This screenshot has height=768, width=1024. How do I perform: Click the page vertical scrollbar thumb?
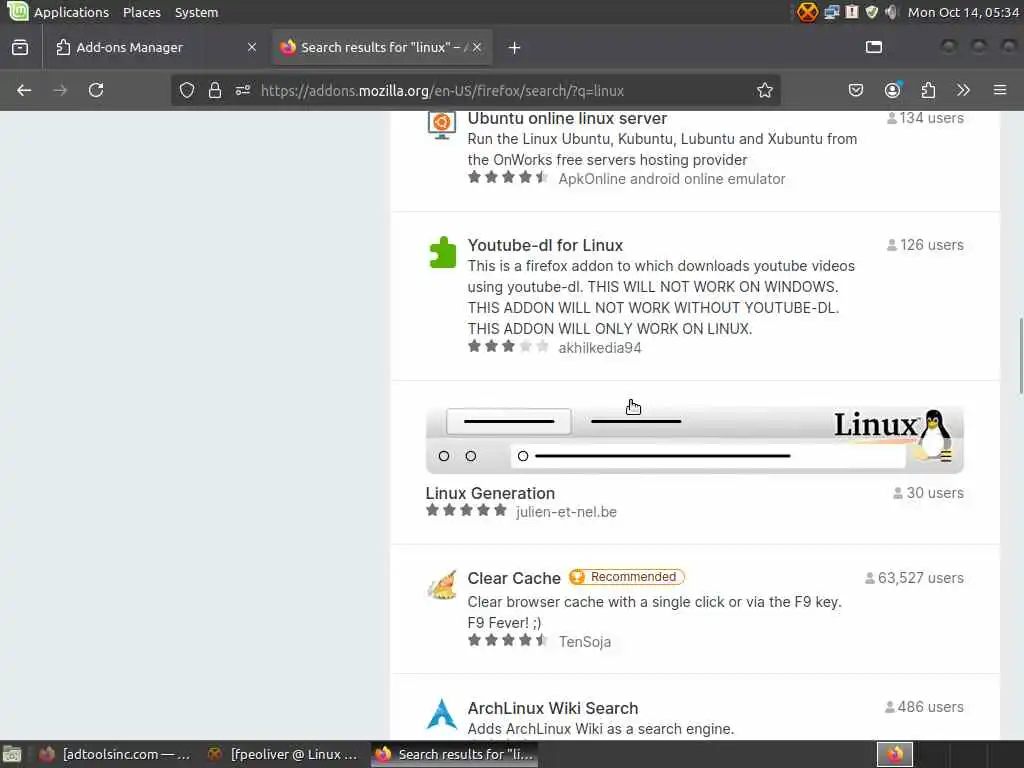tap(1021, 356)
